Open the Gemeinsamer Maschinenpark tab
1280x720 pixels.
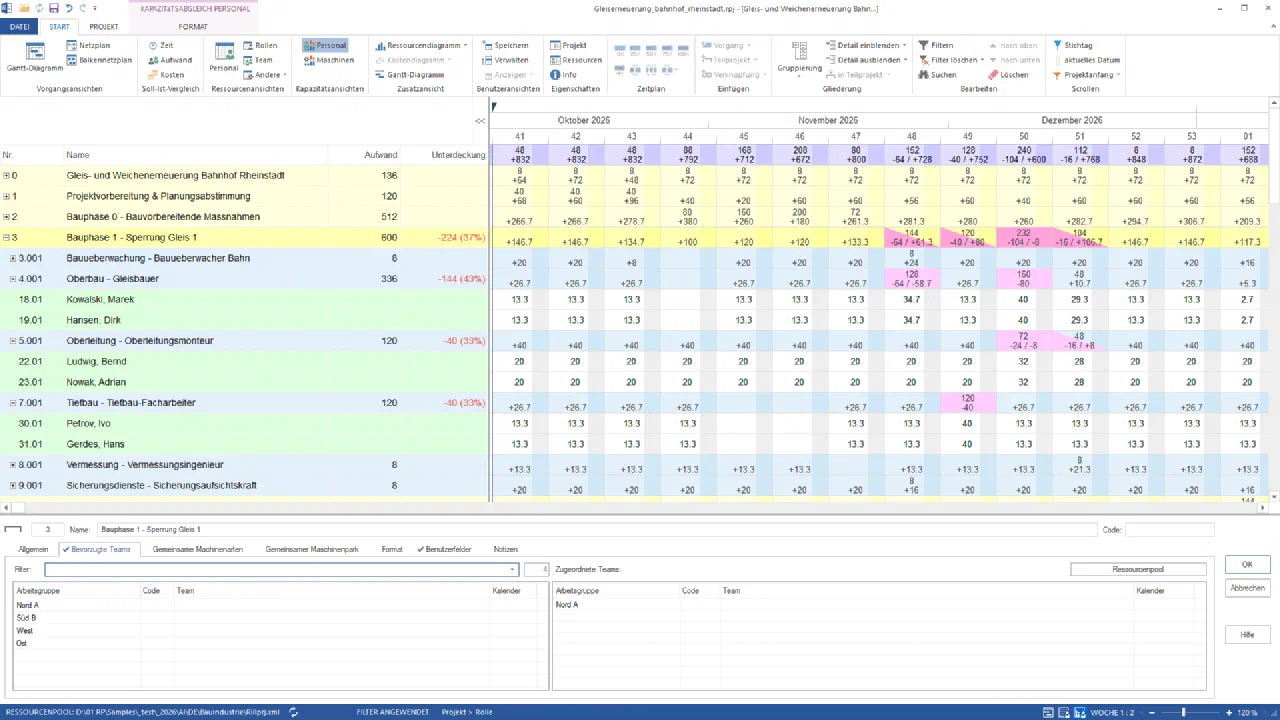[312, 549]
